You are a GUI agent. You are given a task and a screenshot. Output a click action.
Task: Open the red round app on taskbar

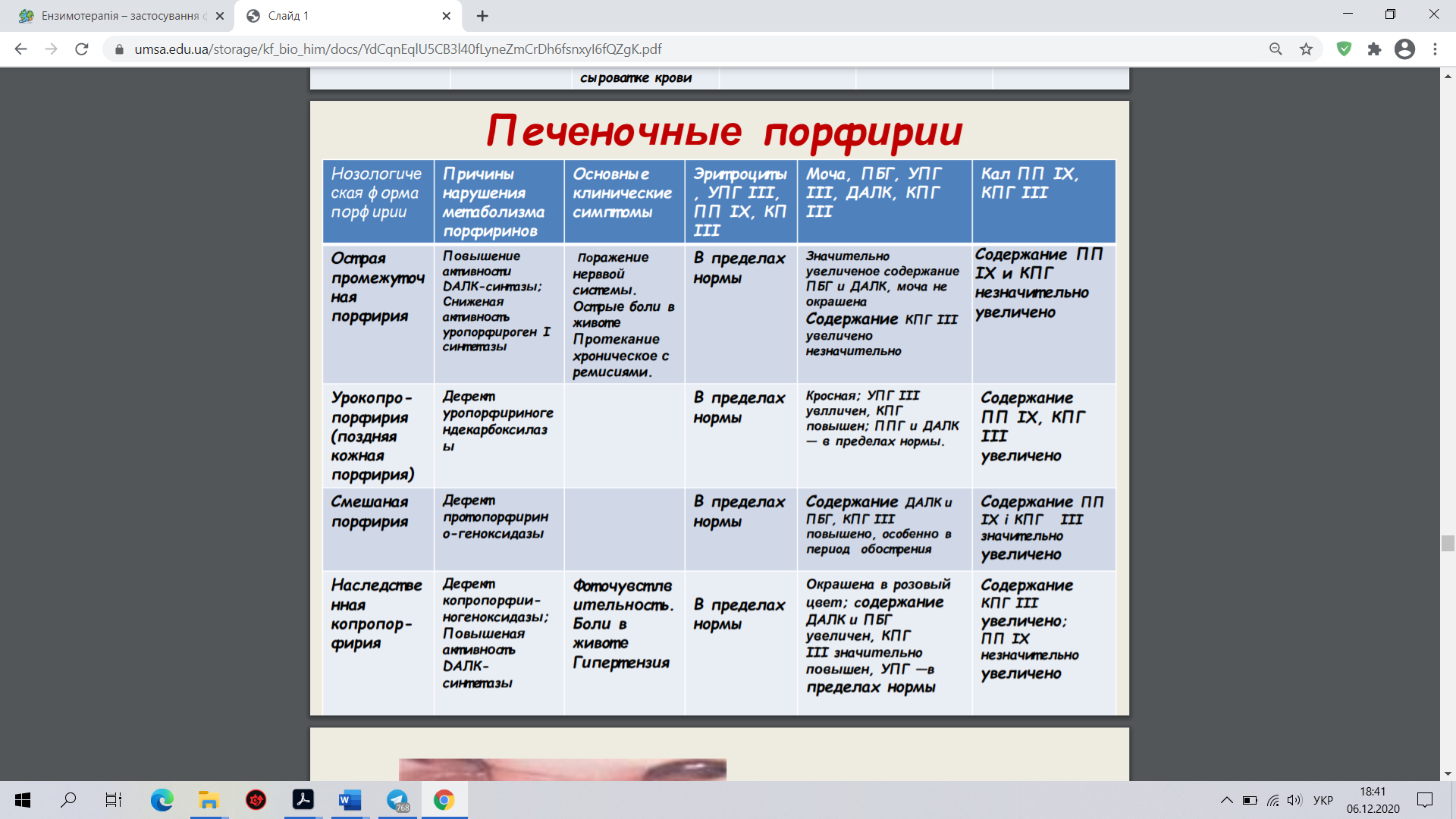click(x=256, y=800)
